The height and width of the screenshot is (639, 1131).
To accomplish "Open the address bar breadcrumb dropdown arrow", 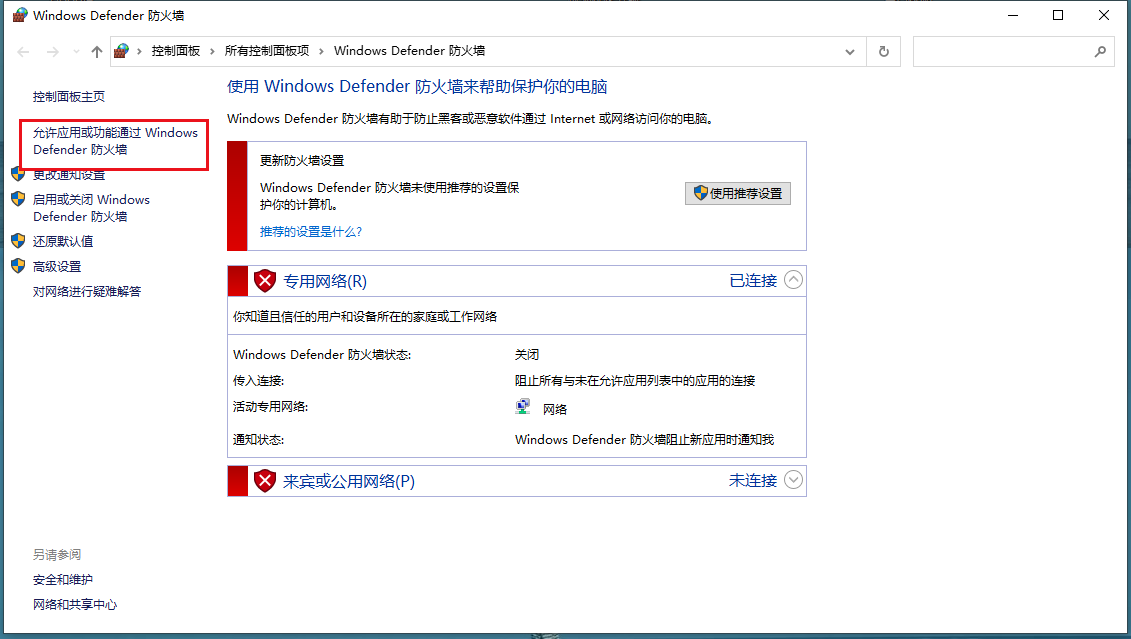I will click(x=849, y=51).
